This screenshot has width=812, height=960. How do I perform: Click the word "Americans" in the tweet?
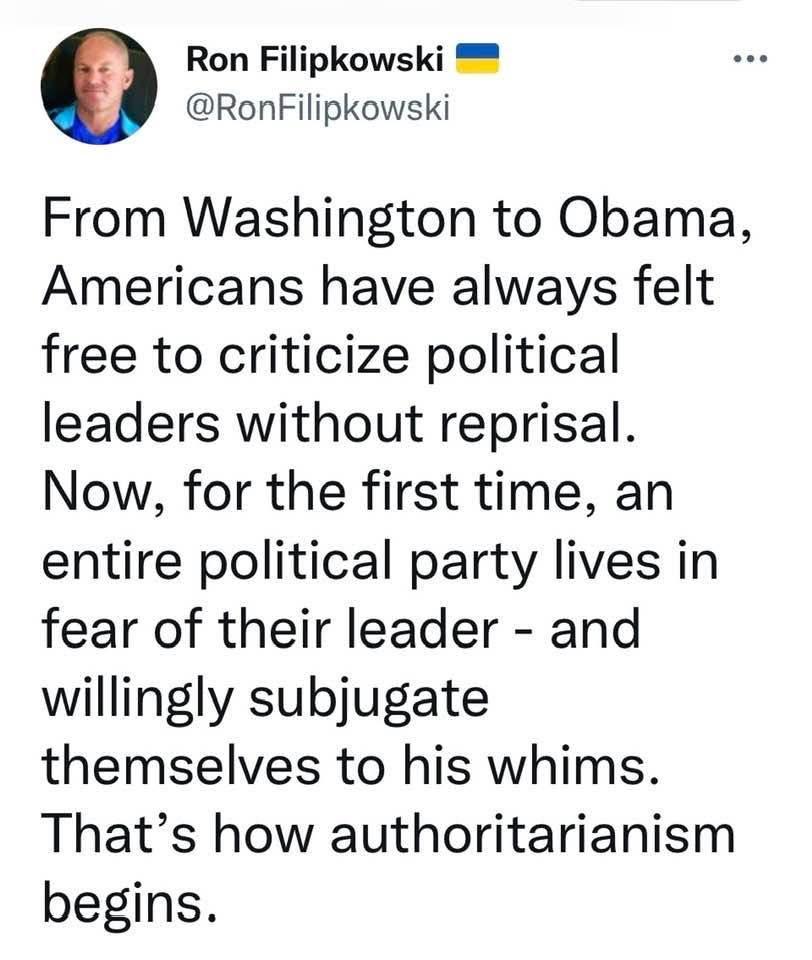(x=172, y=287)
